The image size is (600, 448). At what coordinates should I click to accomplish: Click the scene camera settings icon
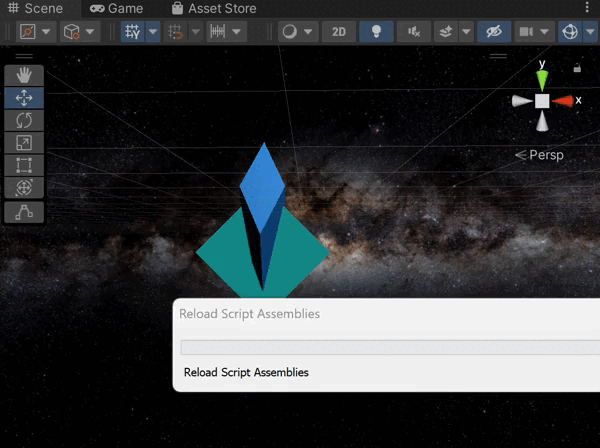click(x=526, y=31)
